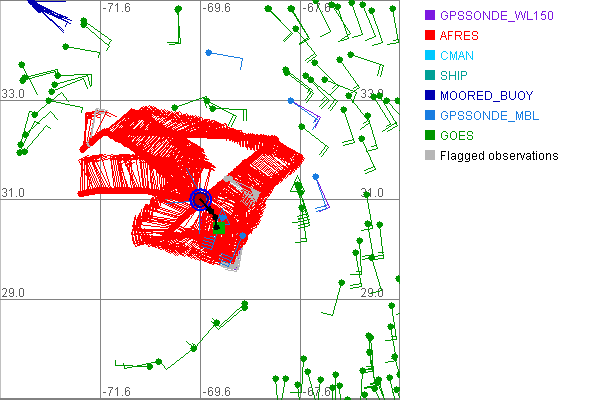Click the red AFRES legend swatch

(429, 36)
